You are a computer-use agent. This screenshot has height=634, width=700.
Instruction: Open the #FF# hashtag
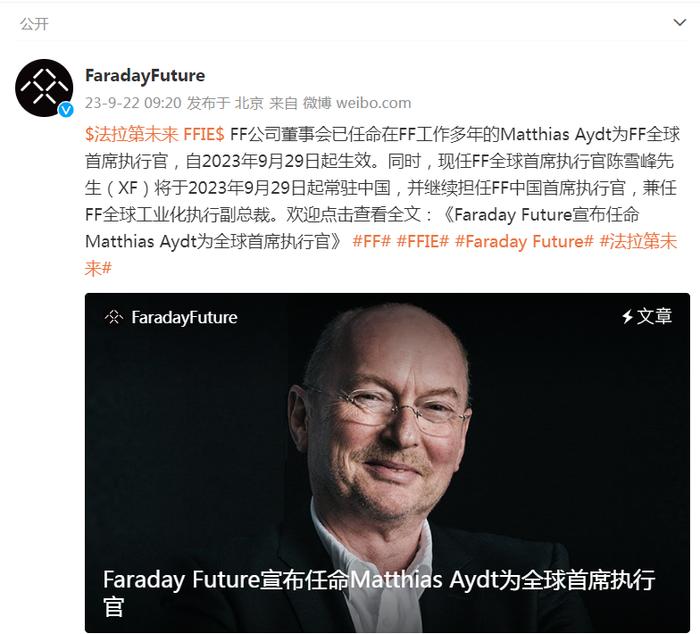pyautogui.click(x=371, y=242)
